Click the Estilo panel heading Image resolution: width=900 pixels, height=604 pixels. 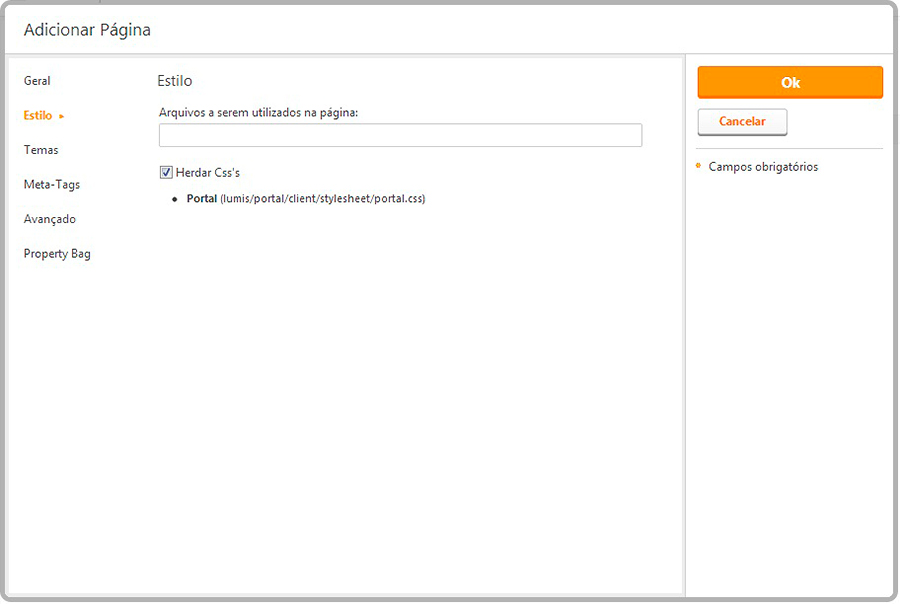tap(174, 81)
